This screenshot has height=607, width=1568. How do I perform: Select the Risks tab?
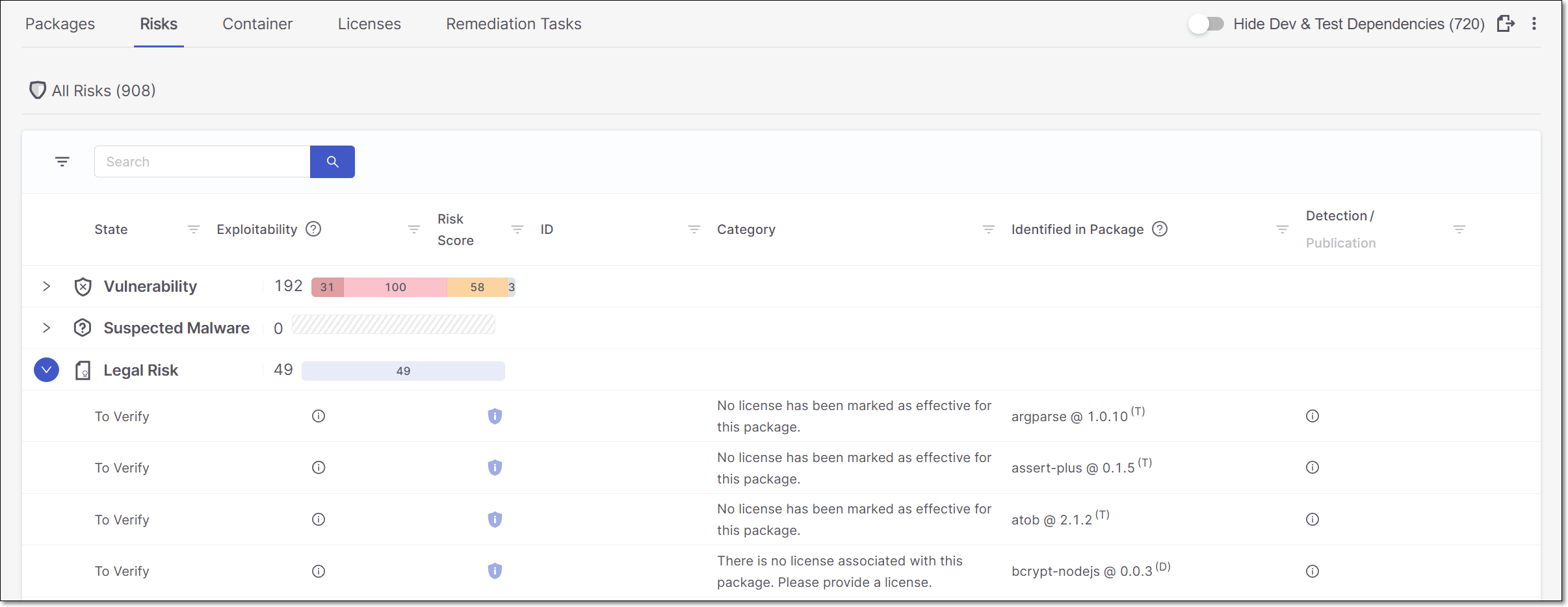(159, 24)
